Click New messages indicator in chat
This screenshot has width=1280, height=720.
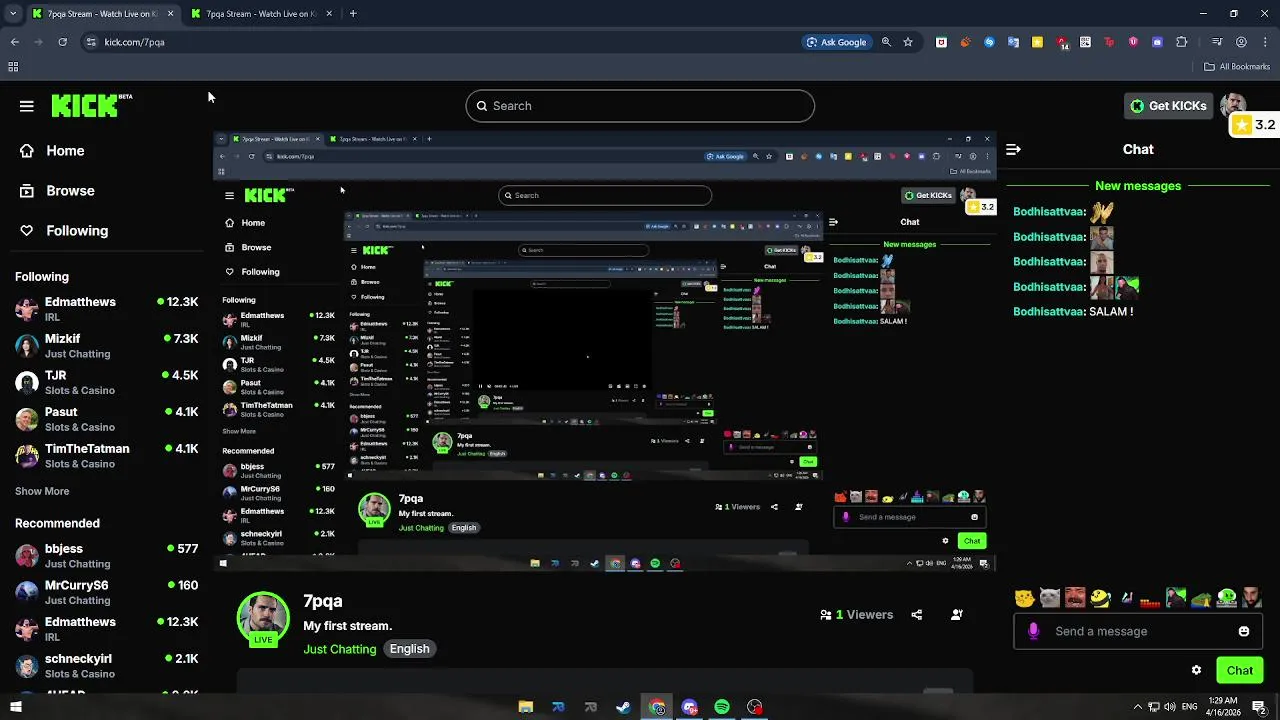(1138, 186)
